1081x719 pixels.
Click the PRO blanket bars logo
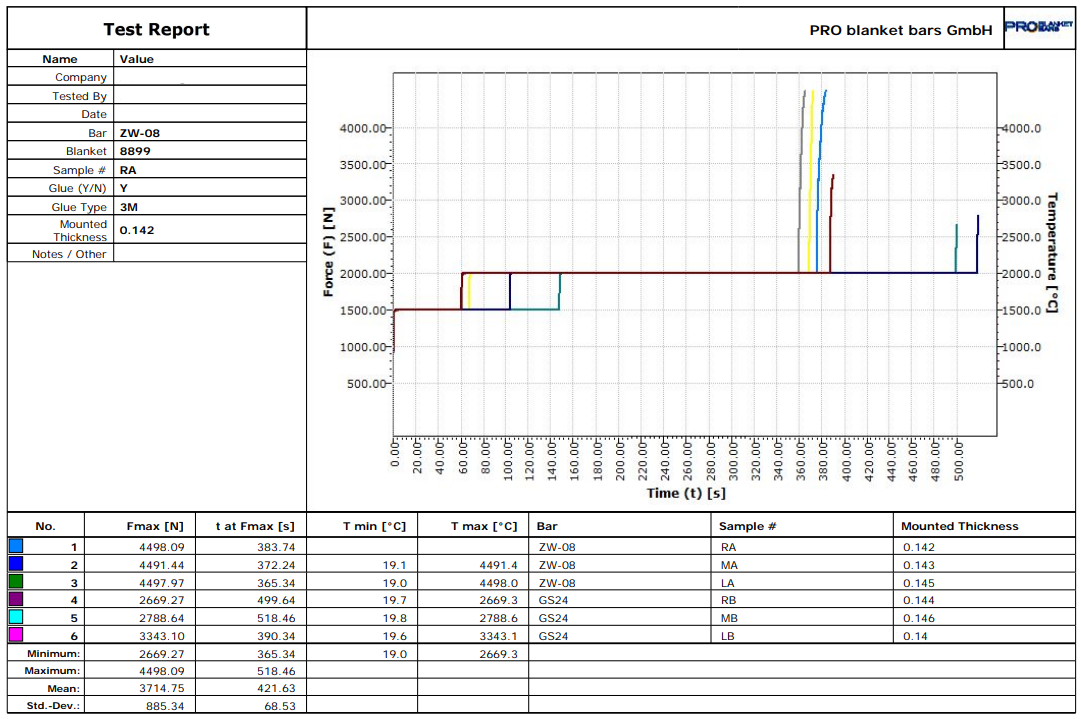1038,27
